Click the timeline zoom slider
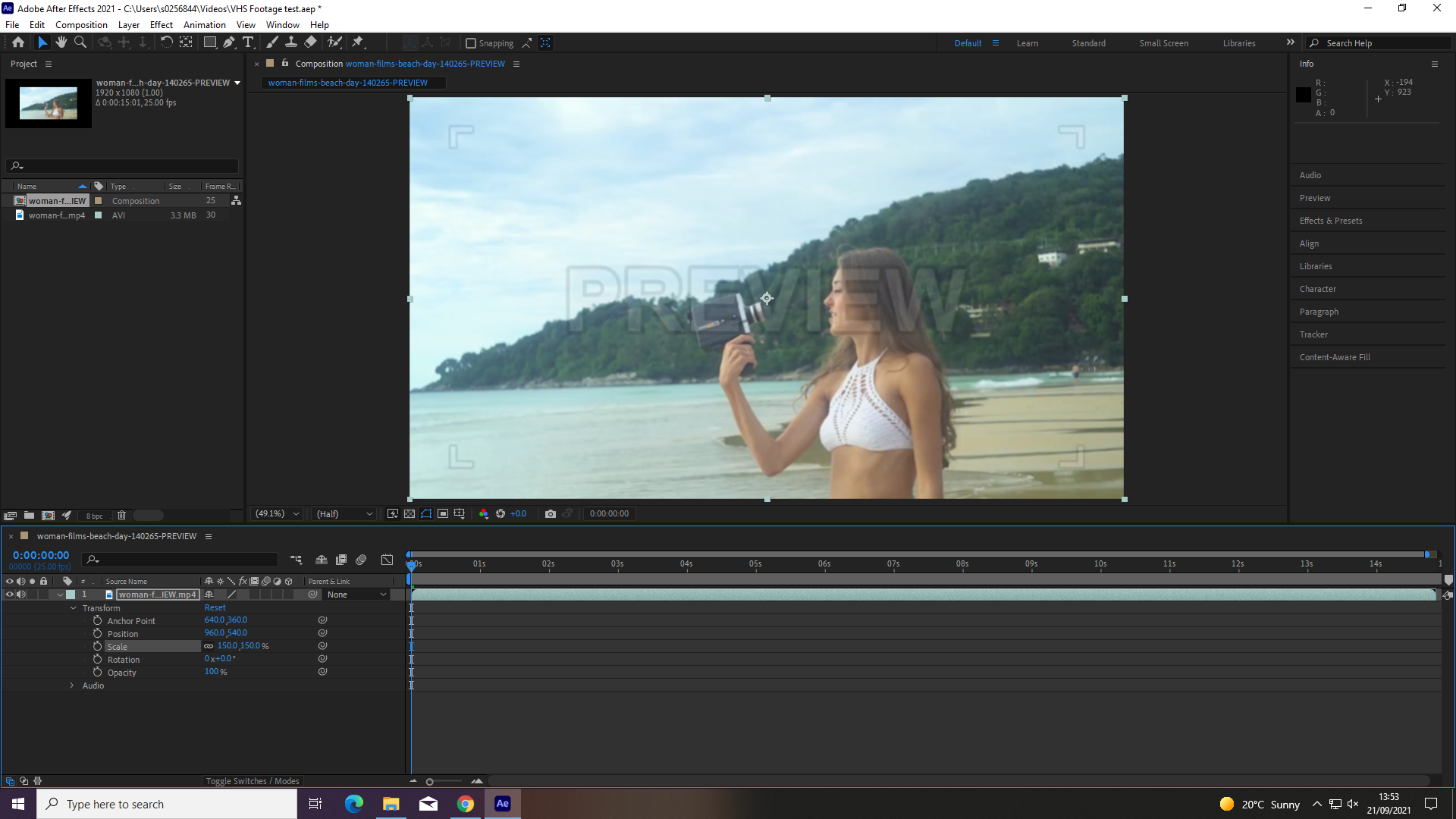 coord(444,781)
